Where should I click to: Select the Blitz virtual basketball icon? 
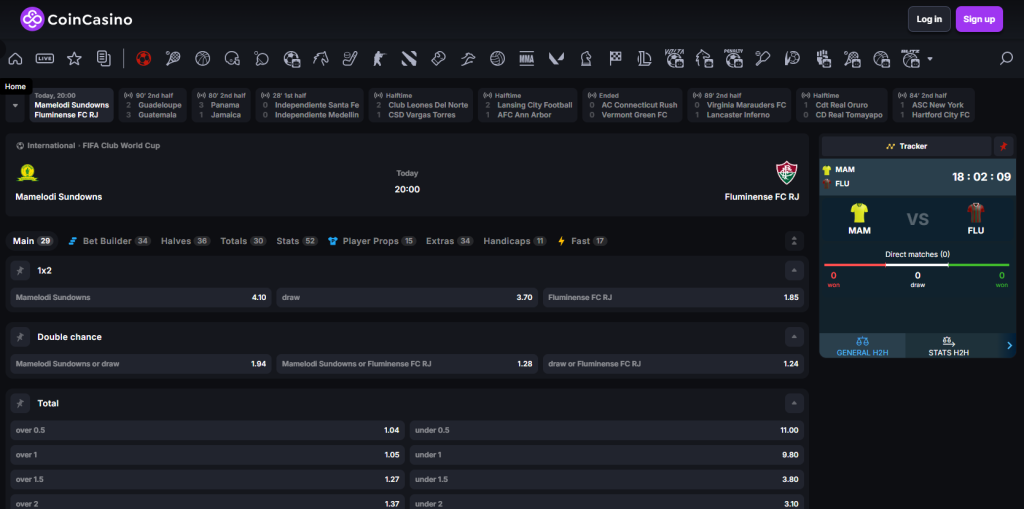(x=910, y=59)
